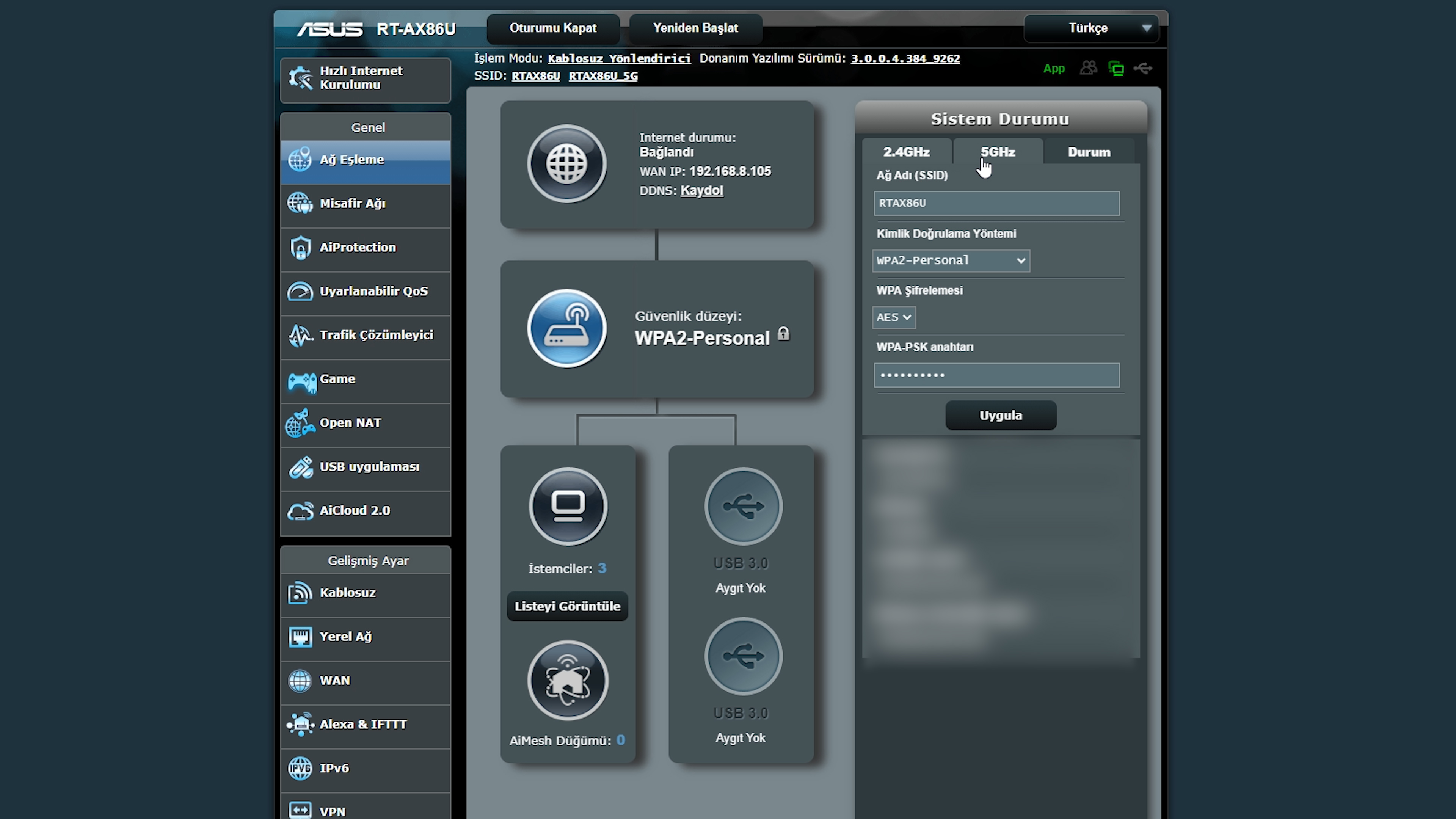This screenshot has width=1456, height=819.
Task: Click the App link in header
Action: 1054,68
